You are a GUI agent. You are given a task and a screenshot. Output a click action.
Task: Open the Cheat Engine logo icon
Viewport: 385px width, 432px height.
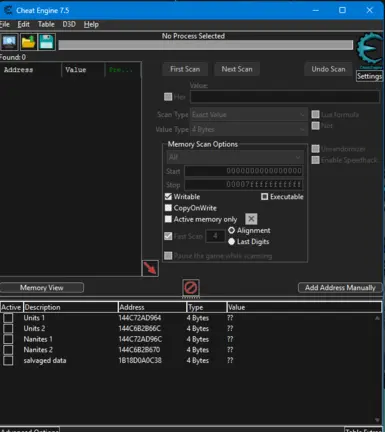370,49
